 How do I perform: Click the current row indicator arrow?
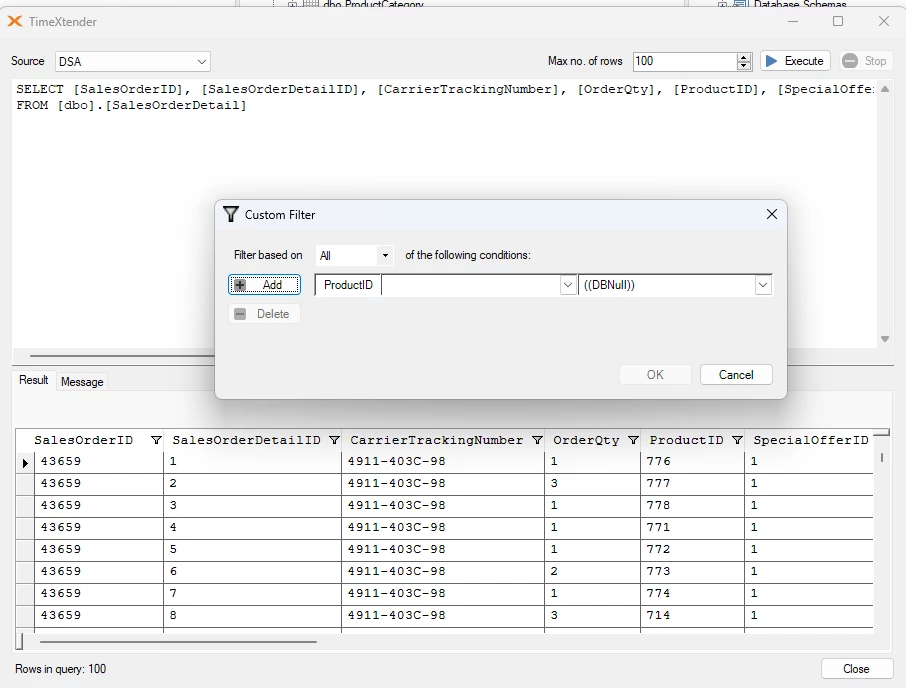click(25, 463)
